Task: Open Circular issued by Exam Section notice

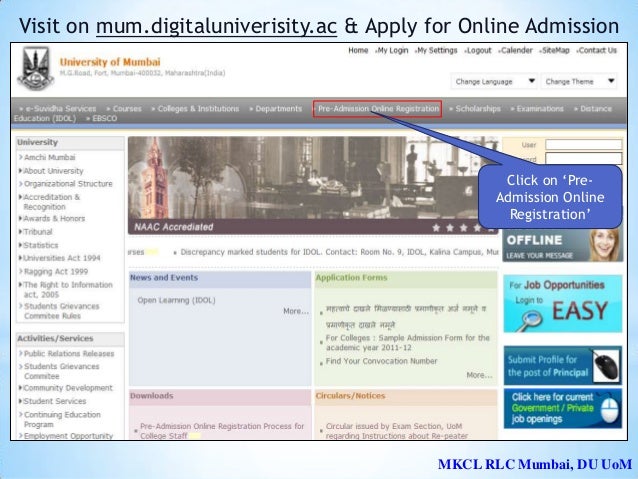Action: pyautogui.click(x=397, y=431)
